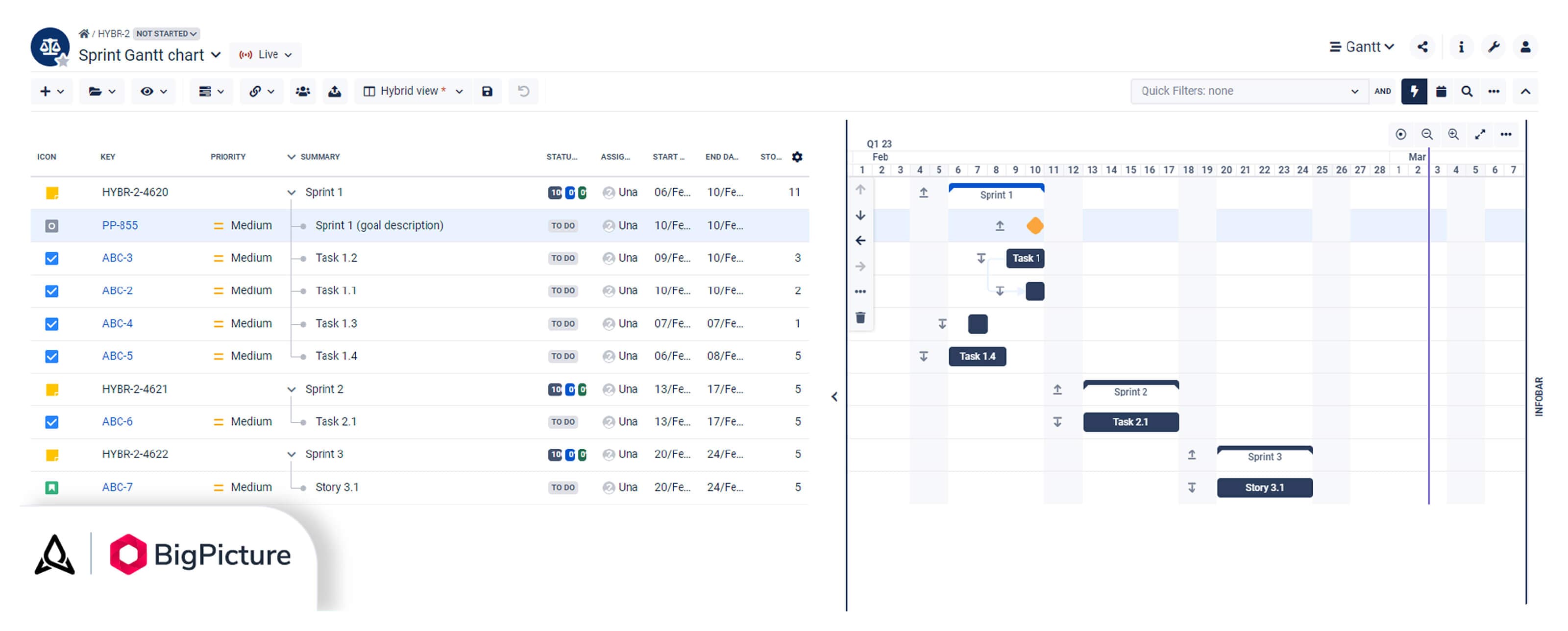
Task: Select the Sprint 1 Gantt bar
Action: pos(997,192)
